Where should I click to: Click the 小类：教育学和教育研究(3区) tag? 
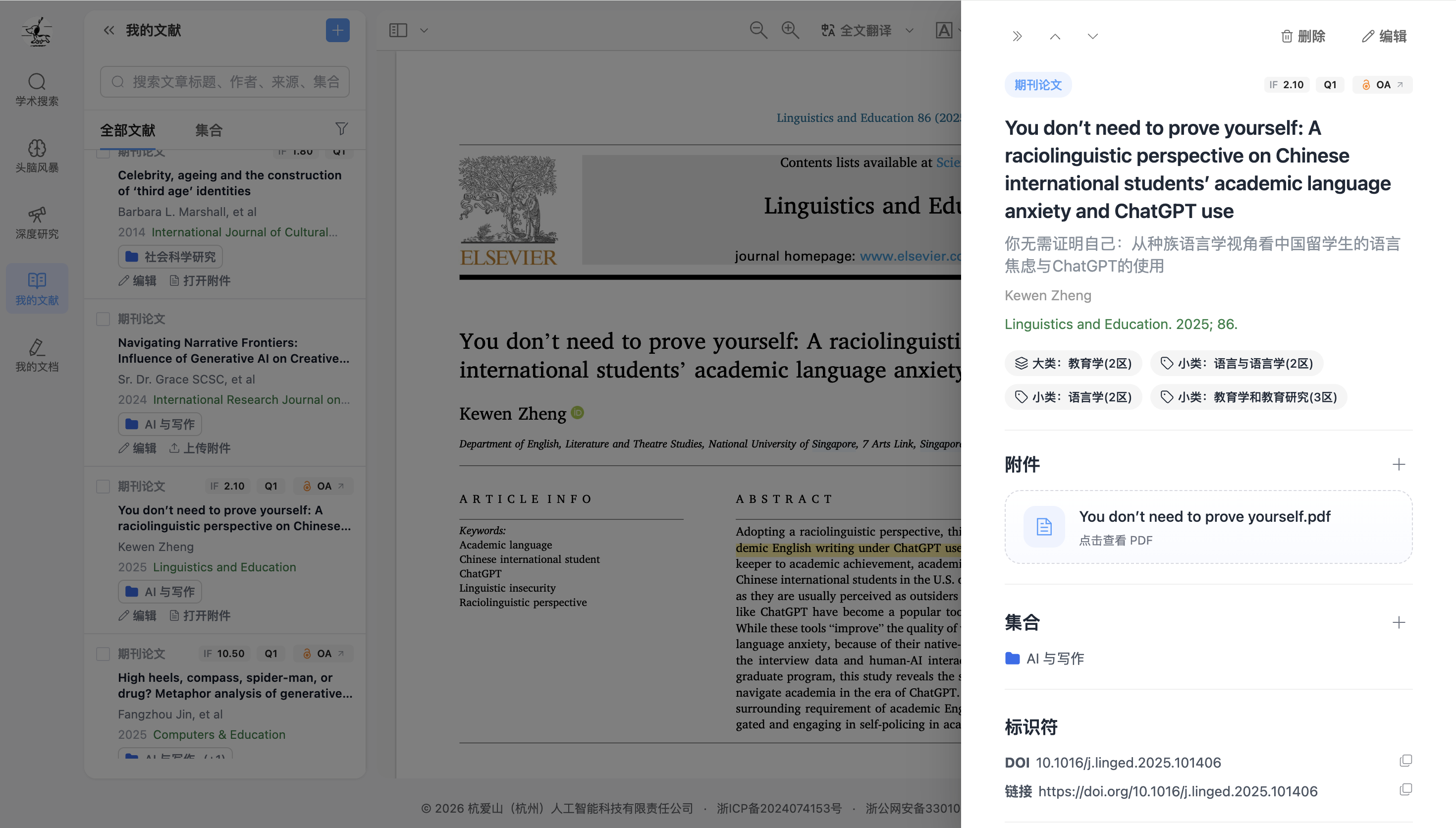[x=1248, y=397]
